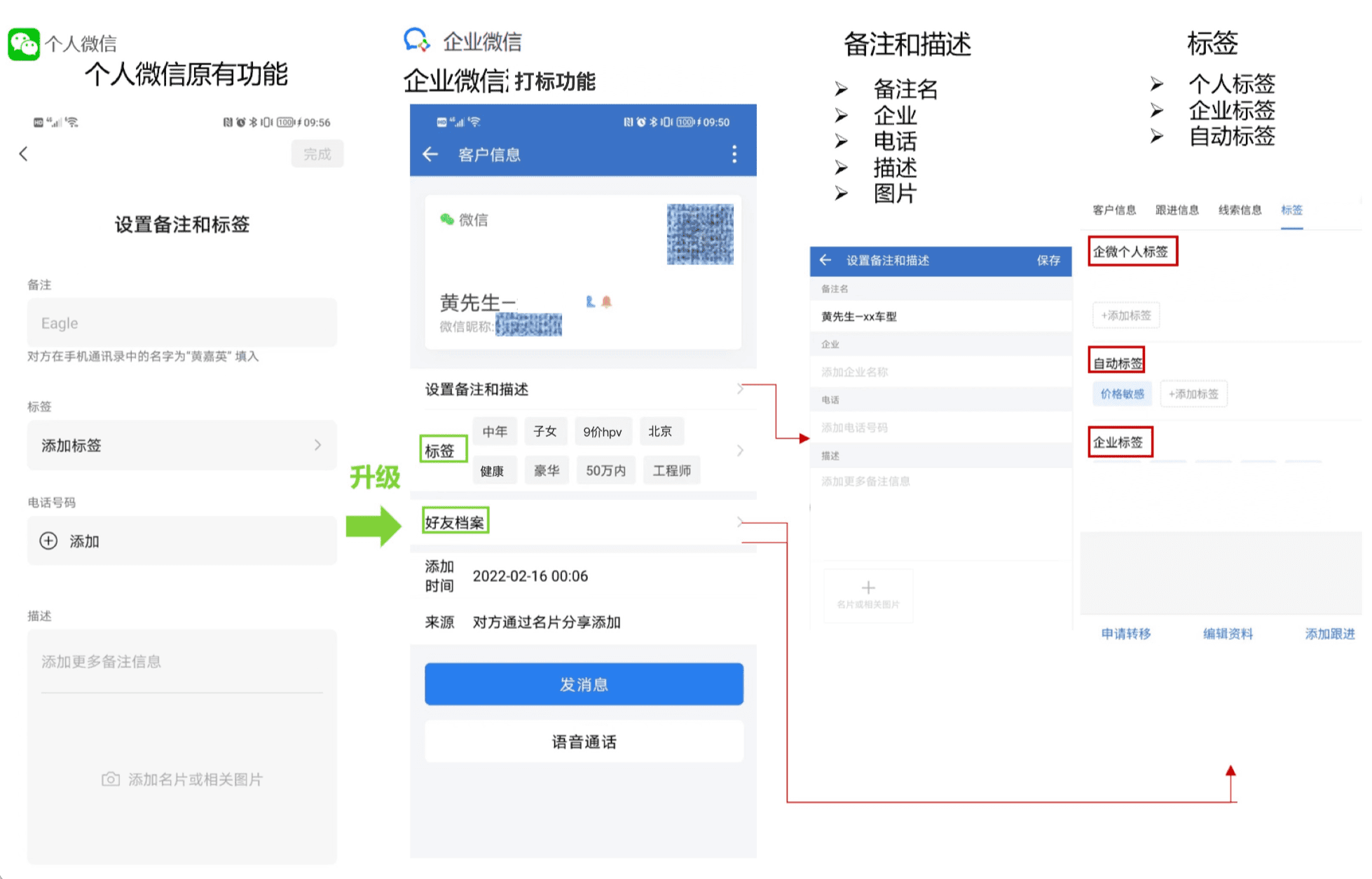Viewport: 1372px width, 879px height.
Task: Click the personal WeChat green logo
Action: [x=24, y=44]
